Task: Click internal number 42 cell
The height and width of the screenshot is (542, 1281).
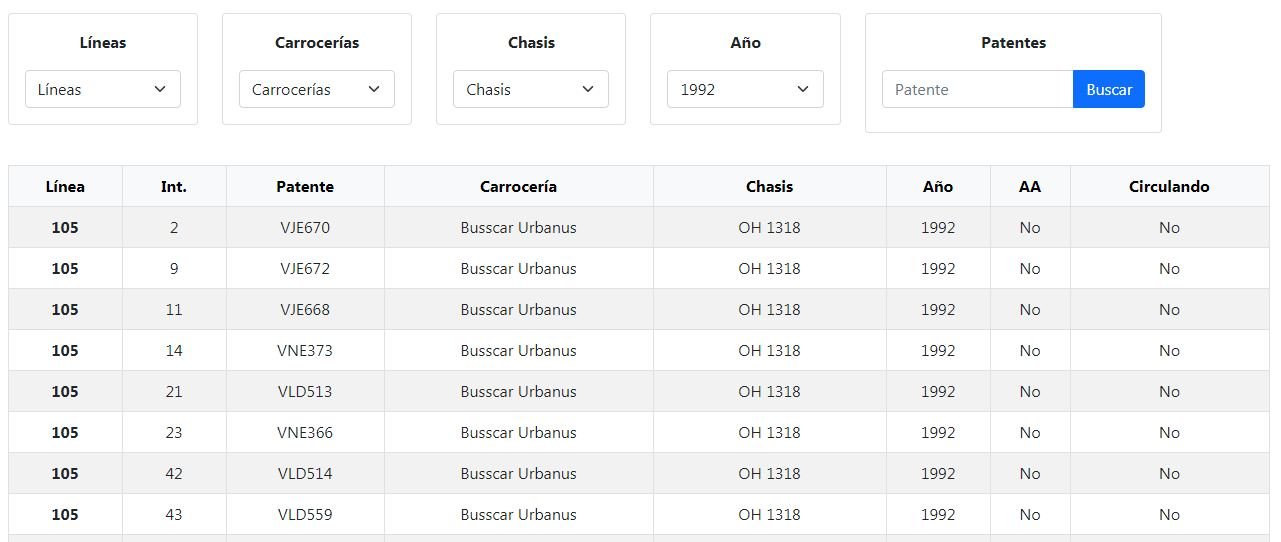Action: 174,473
